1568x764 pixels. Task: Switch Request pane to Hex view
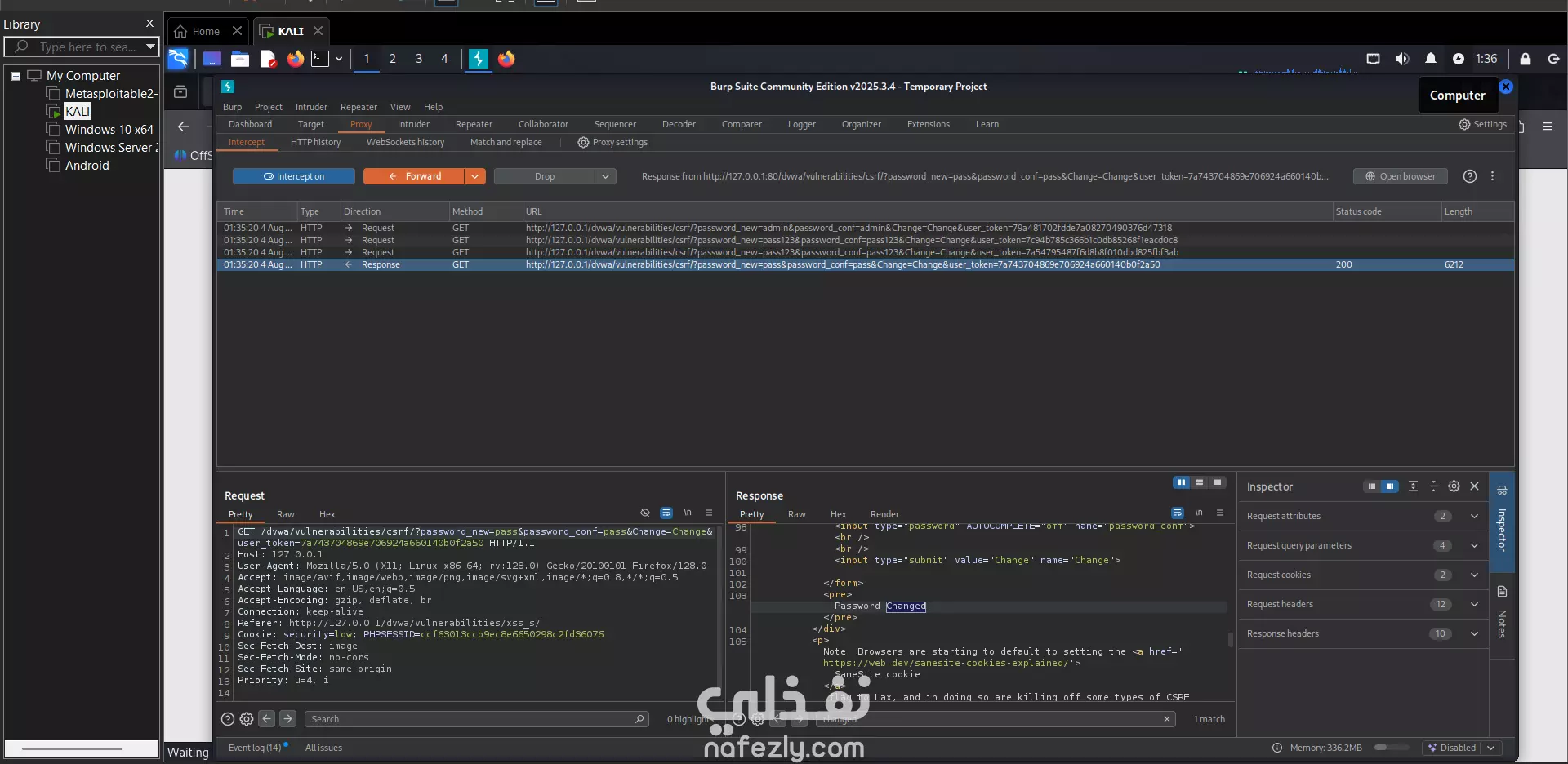[327, 514]
